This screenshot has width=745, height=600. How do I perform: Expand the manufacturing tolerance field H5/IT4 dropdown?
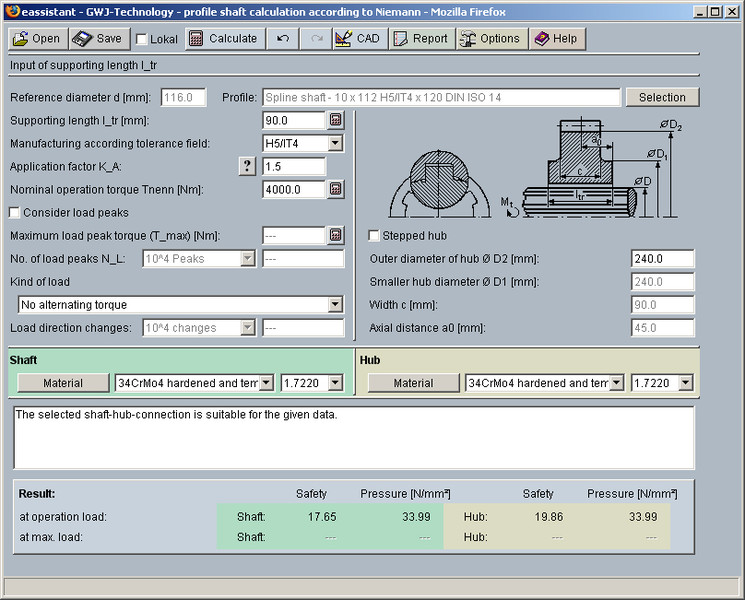335,143
